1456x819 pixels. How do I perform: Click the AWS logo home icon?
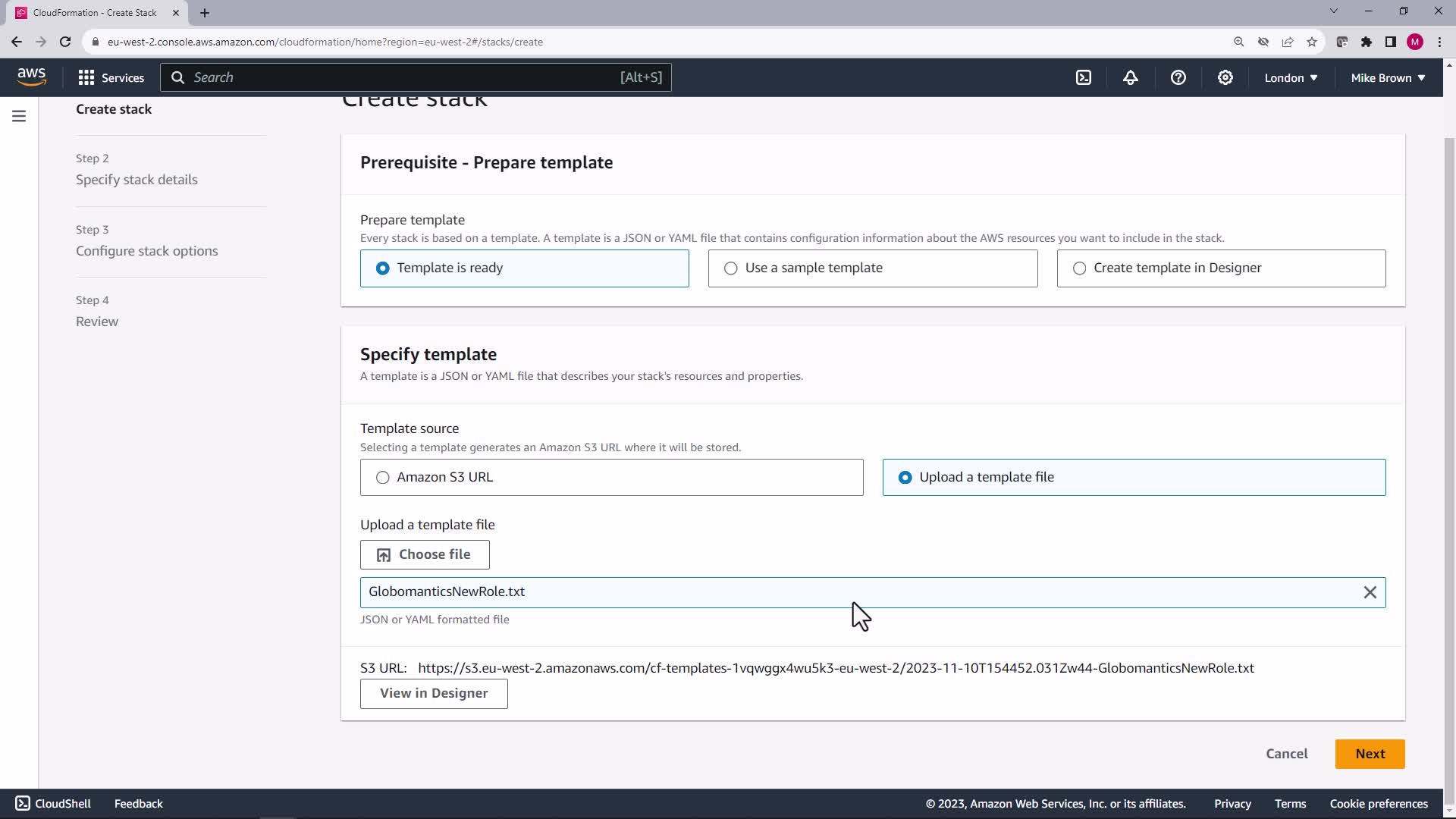tap(31, 77)
